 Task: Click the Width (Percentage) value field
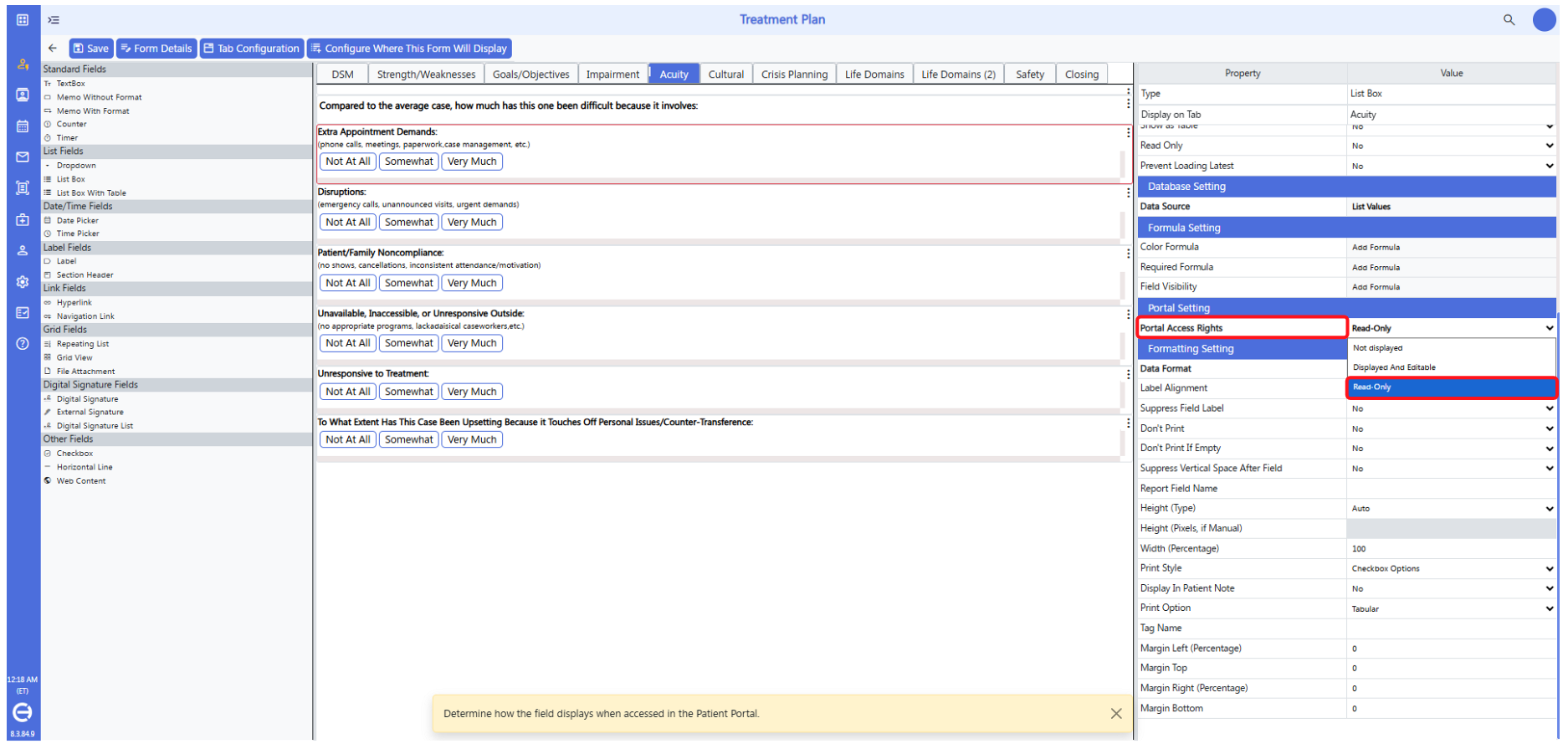1452,549
